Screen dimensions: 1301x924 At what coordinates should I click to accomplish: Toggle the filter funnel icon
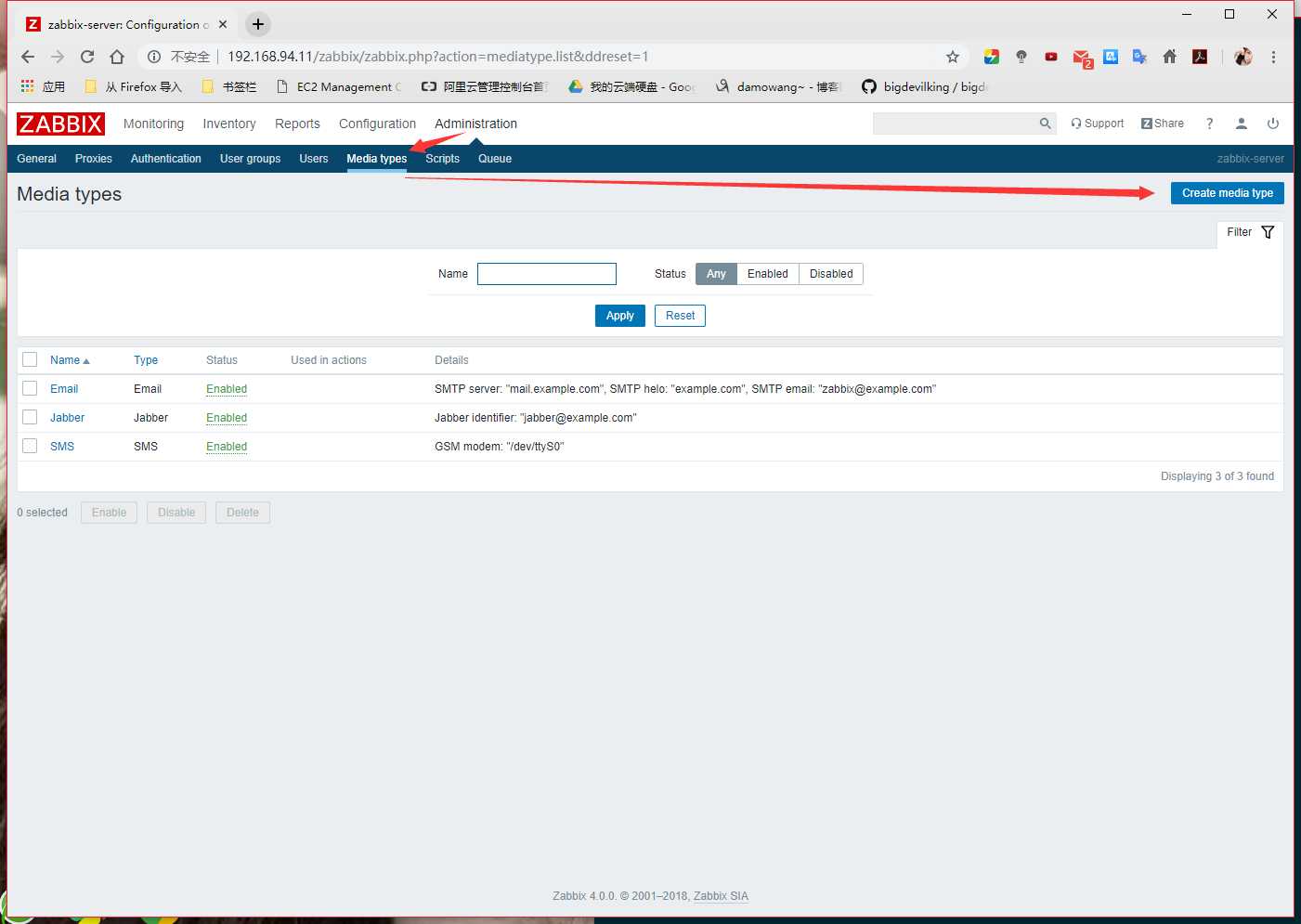tap(1268, 232)
